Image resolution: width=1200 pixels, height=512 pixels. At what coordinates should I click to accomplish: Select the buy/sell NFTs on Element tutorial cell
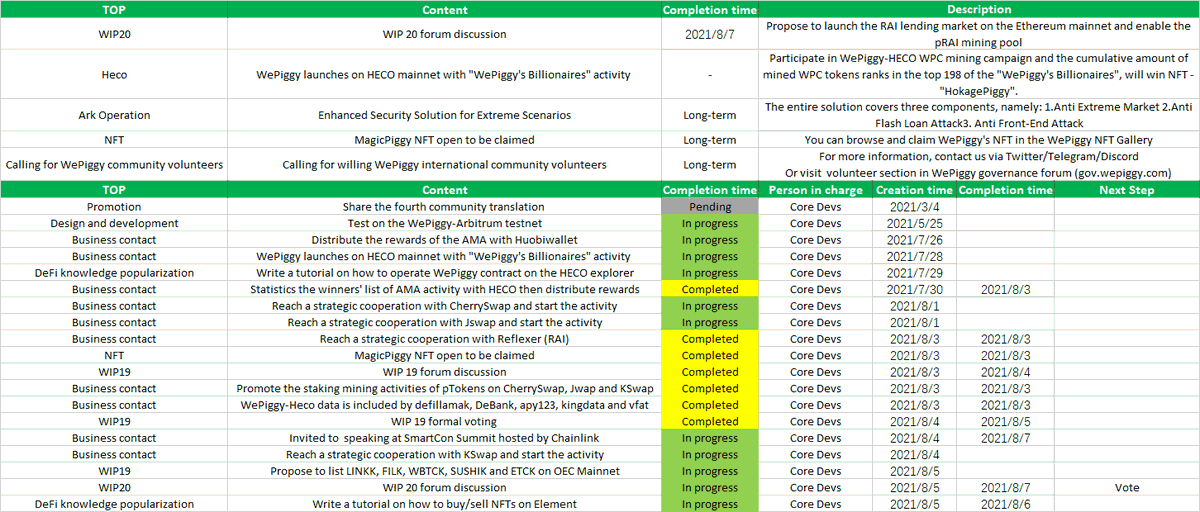pos(445,504)
